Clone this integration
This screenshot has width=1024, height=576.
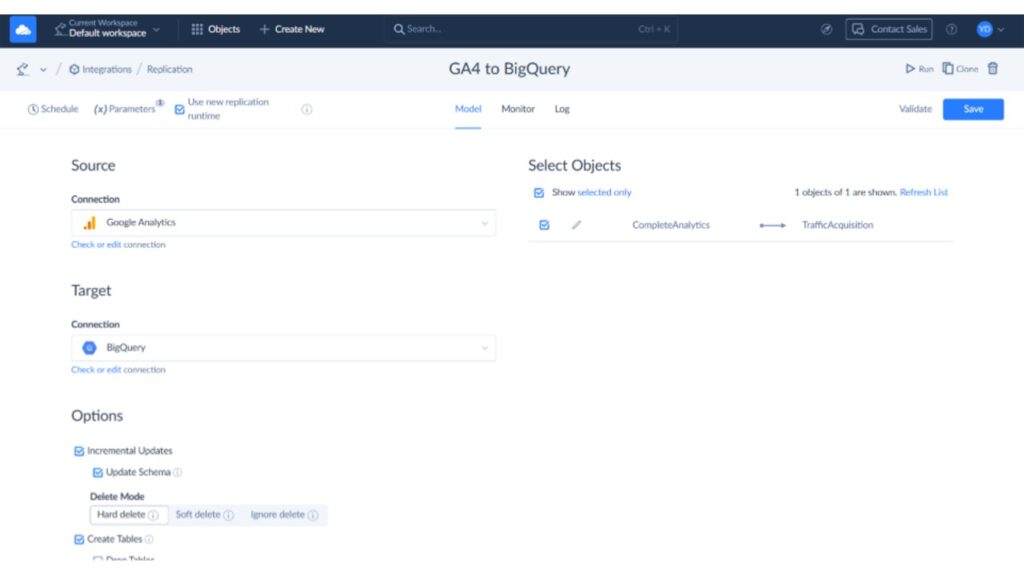click(960, 69)
